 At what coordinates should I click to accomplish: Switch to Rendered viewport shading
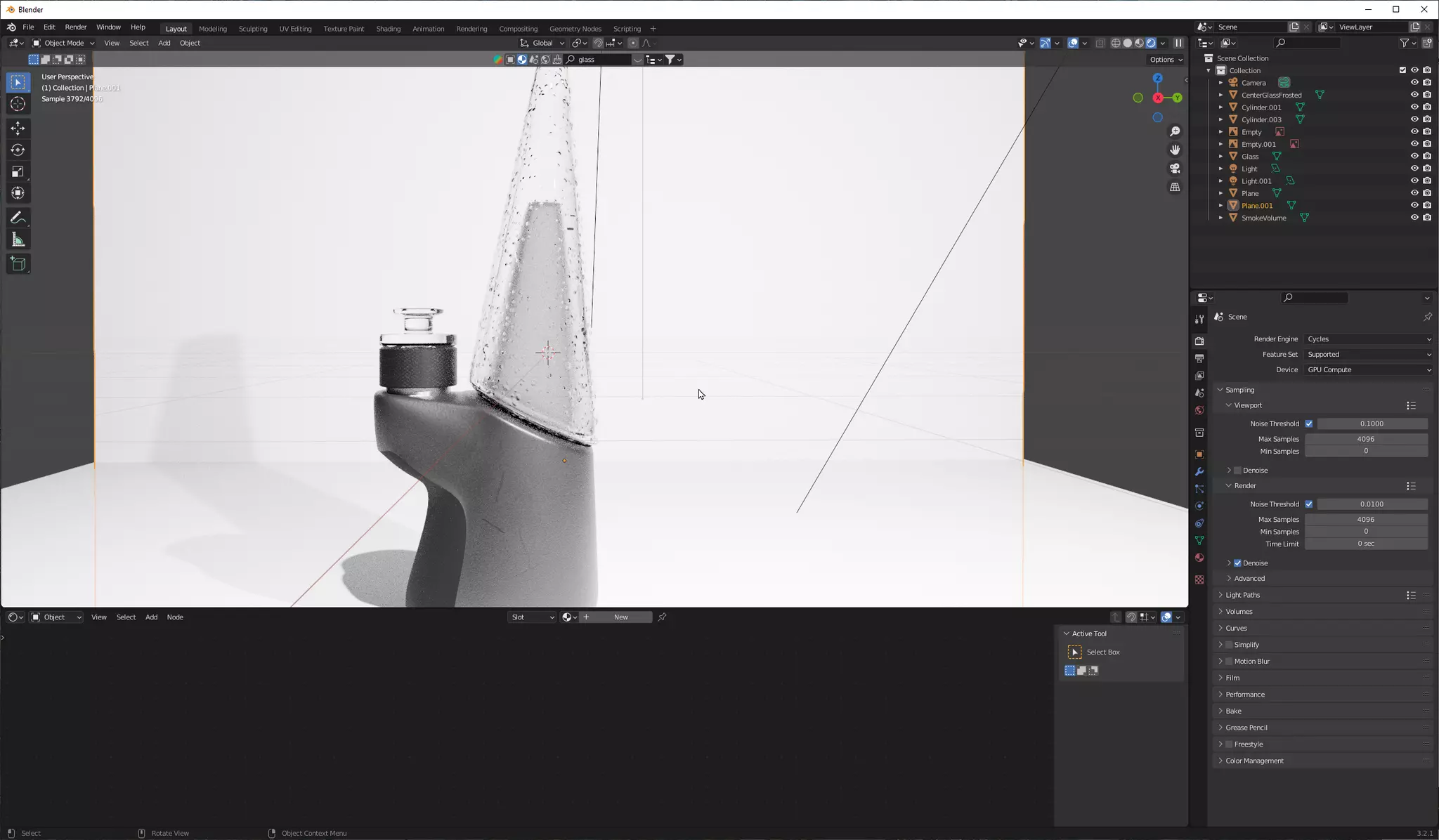1151,43
